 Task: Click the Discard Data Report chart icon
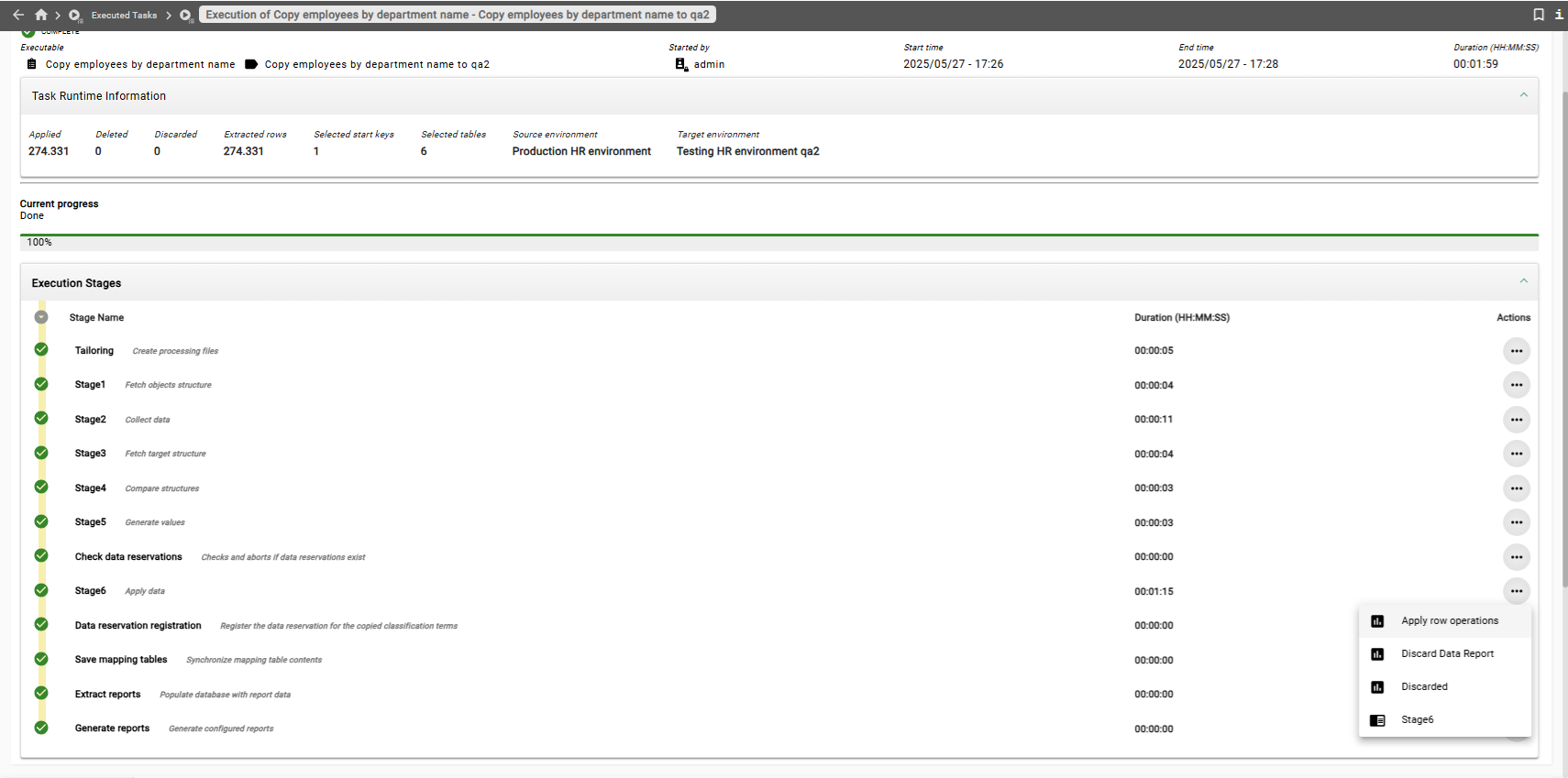(1377, 654)
